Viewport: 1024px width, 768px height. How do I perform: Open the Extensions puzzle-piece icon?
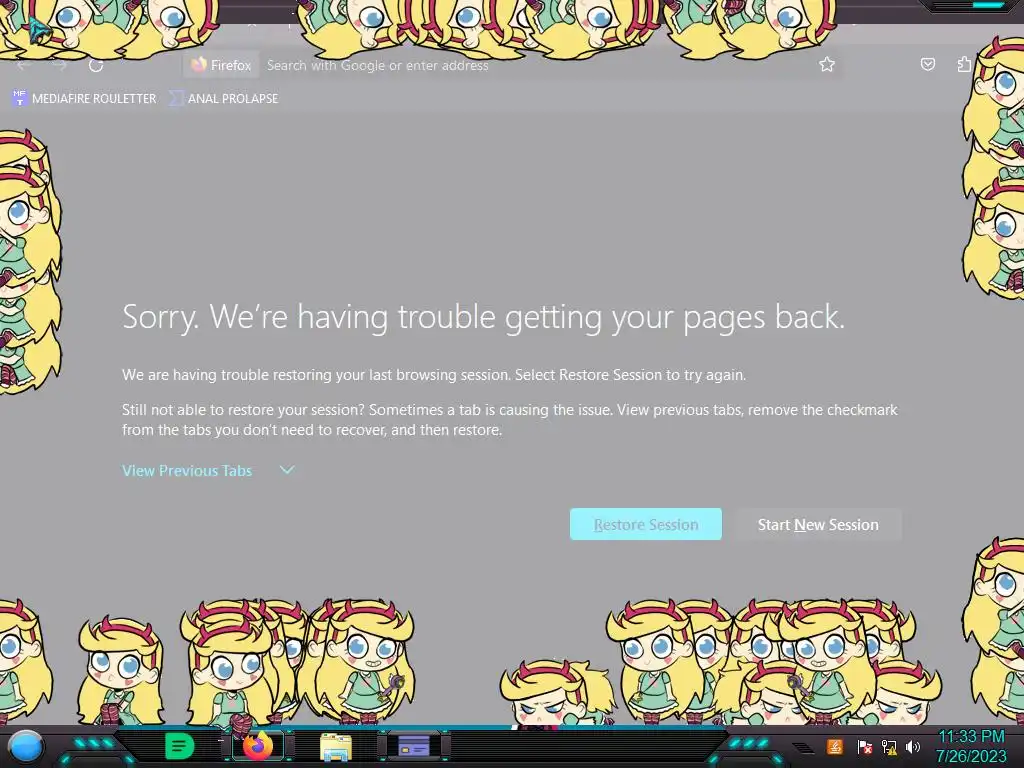(964, 64)
